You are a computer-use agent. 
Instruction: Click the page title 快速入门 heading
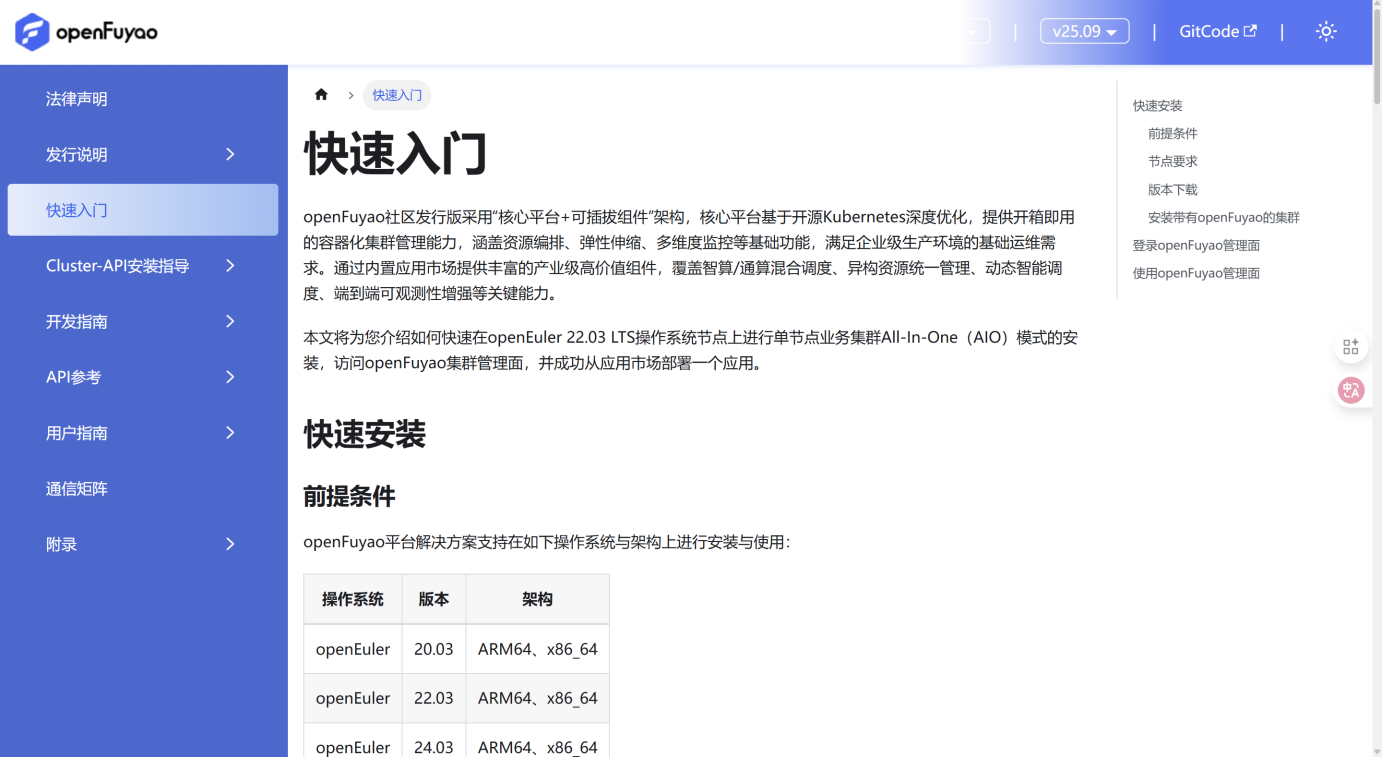click(395, 155)
